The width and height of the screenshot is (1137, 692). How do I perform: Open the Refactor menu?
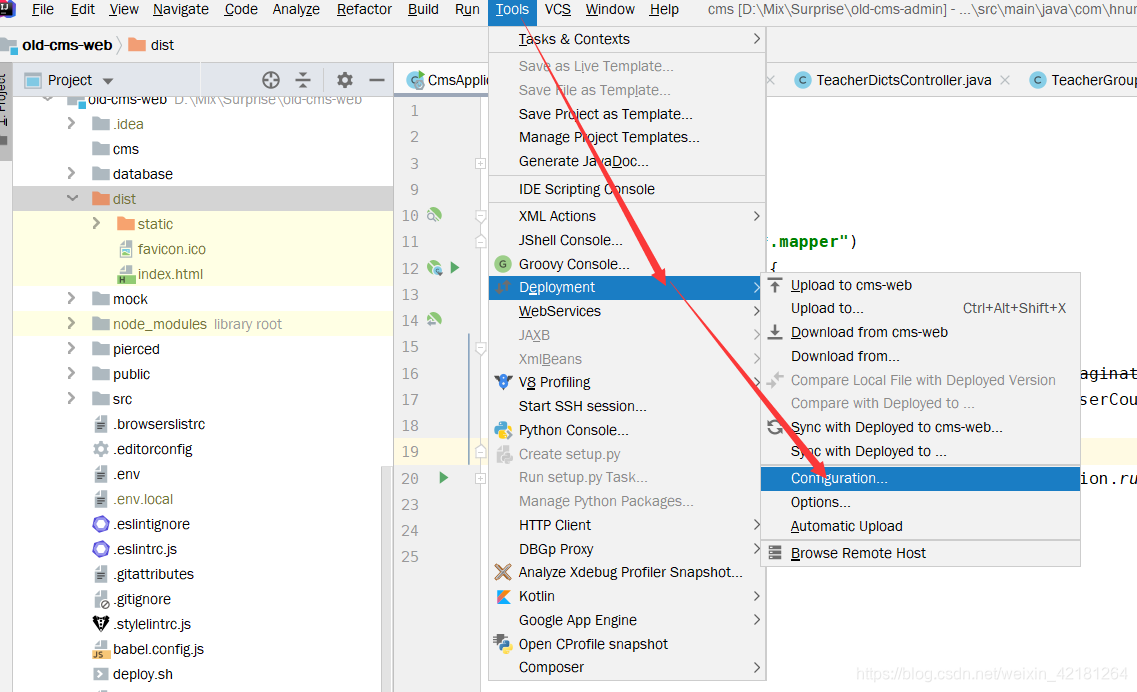coord(364,9)
